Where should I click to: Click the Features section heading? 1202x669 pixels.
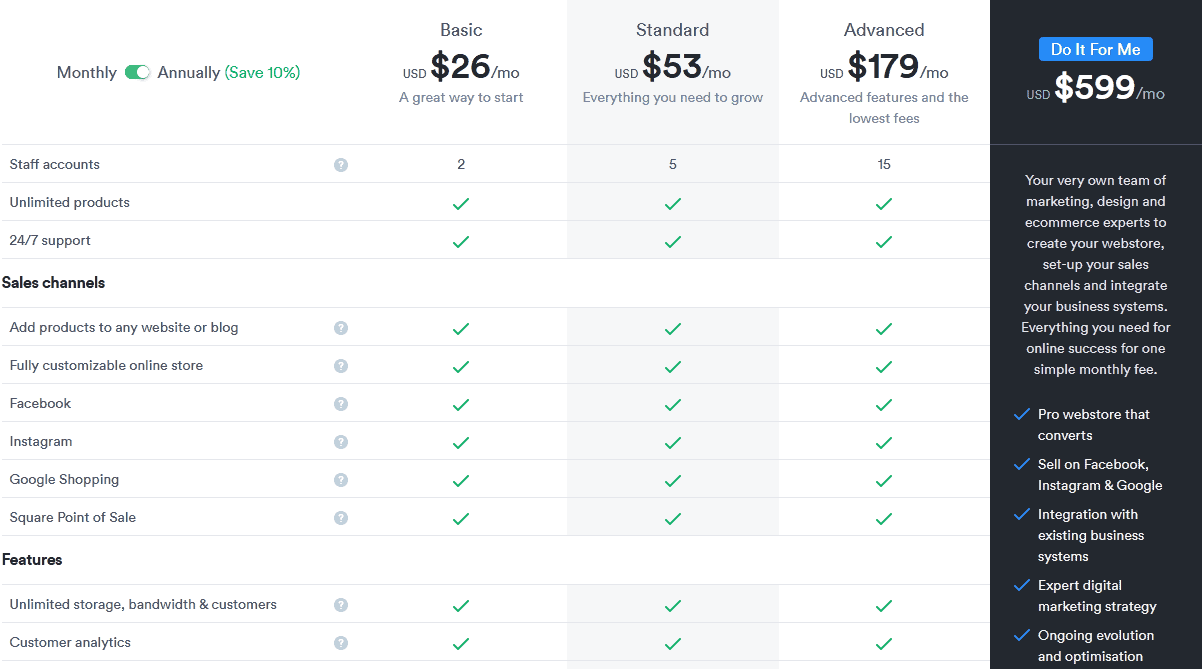coord(32,560)
